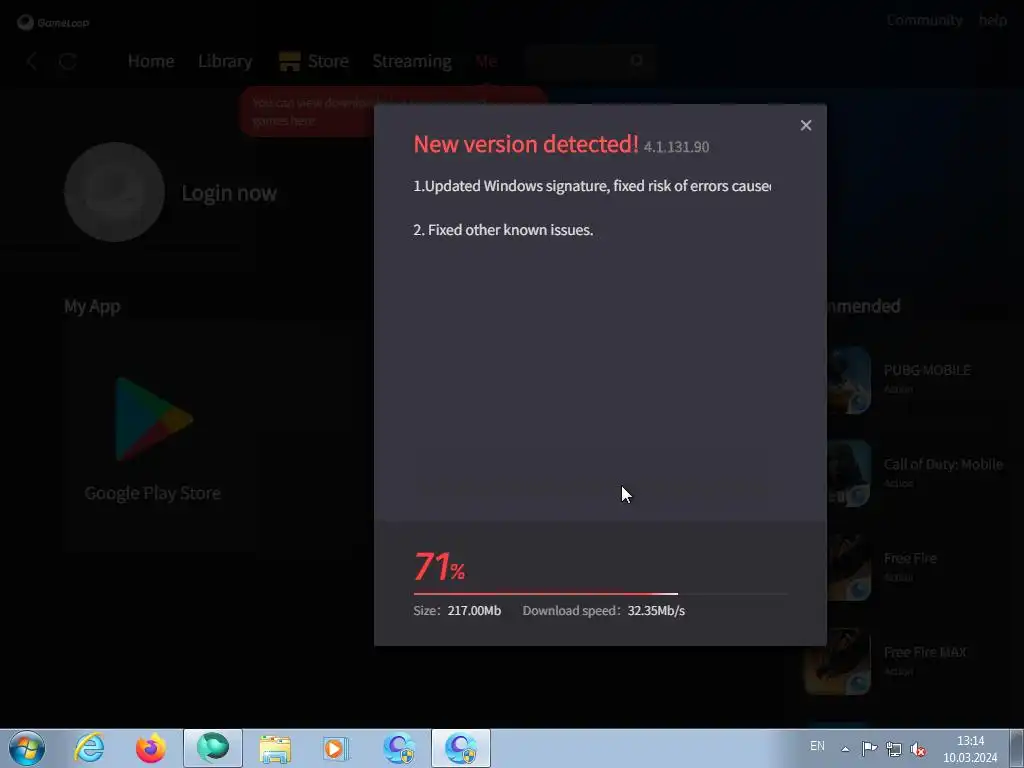Viewport: 1024px width, 768px height.
Task: Click the first shielded installer taskbar icon
Action: pyautogui.click(x=398, y=748)
